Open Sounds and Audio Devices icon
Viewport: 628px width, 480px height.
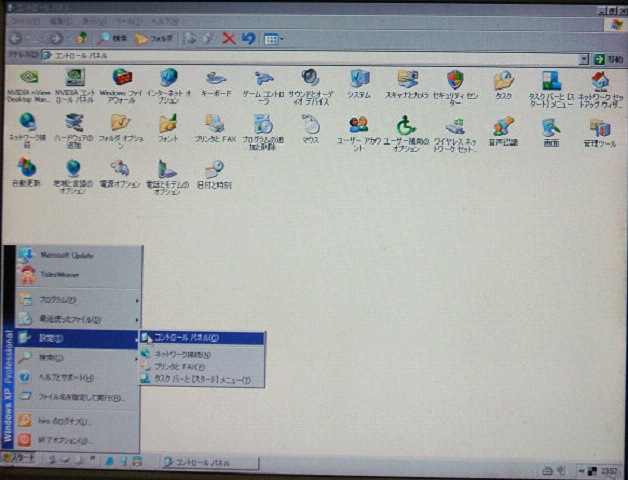tap(310, 80)
